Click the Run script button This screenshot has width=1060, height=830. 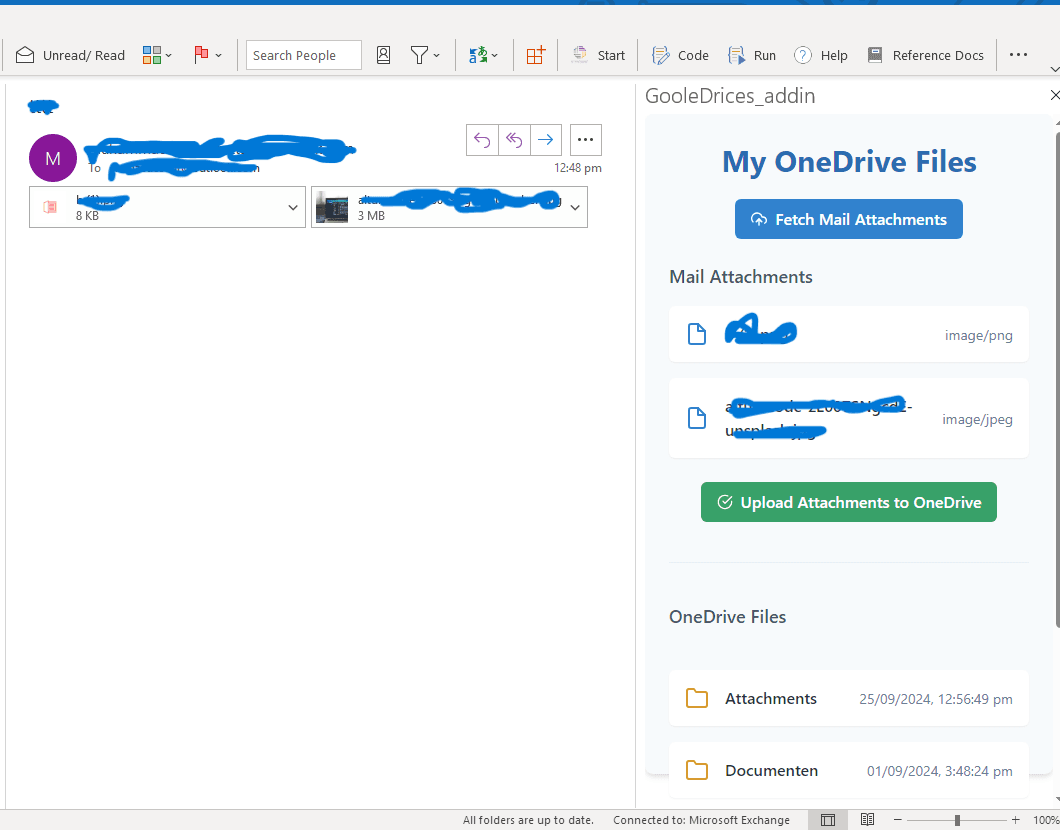click(x=752, y=55)
